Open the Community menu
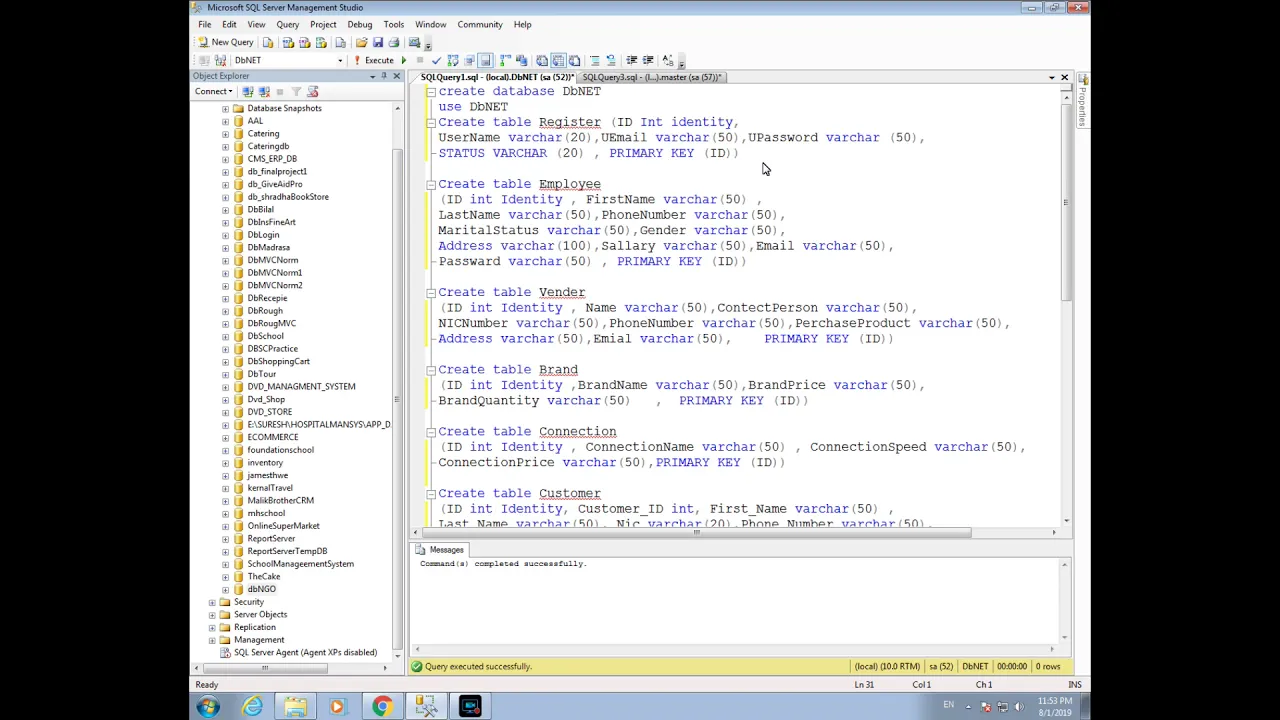The image size is (1280, 720). click(480, 24)
